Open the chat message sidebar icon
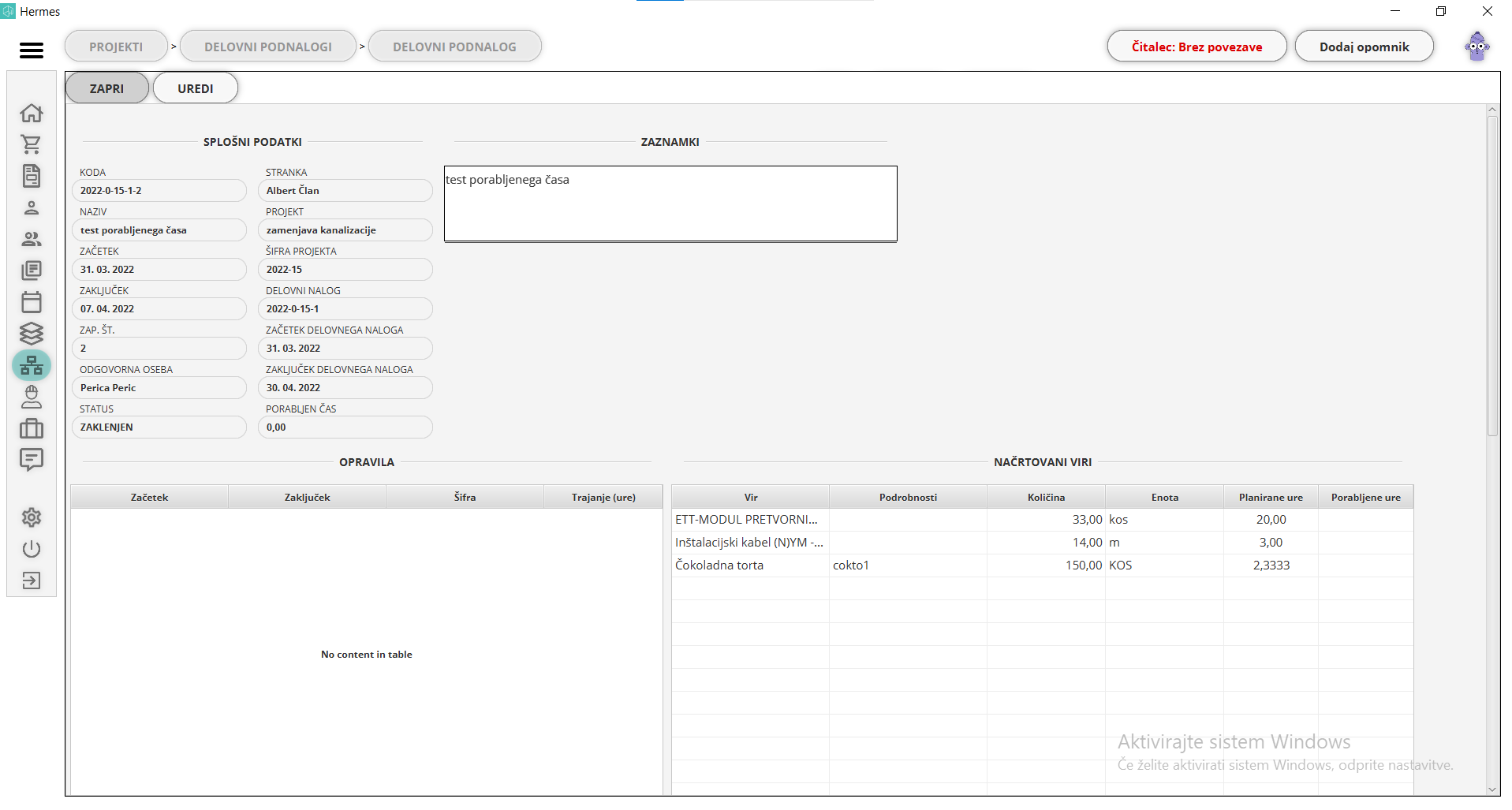The height and width of the screenshot is (810, 1512). click(x=32, y=460)
